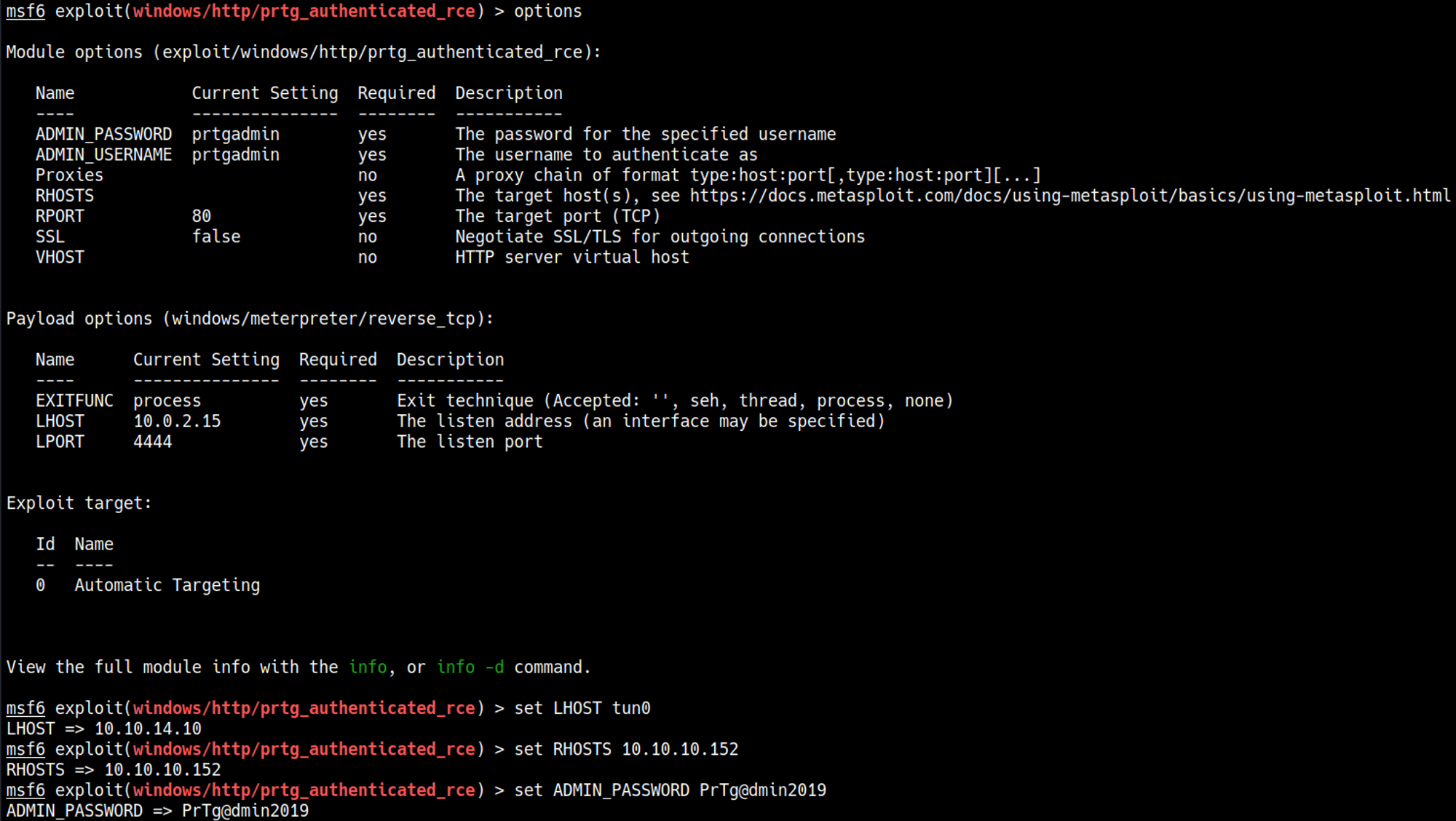Click the RPORT value 80
The height and width of the screenshot is (821, 1456).
point(202,216)
